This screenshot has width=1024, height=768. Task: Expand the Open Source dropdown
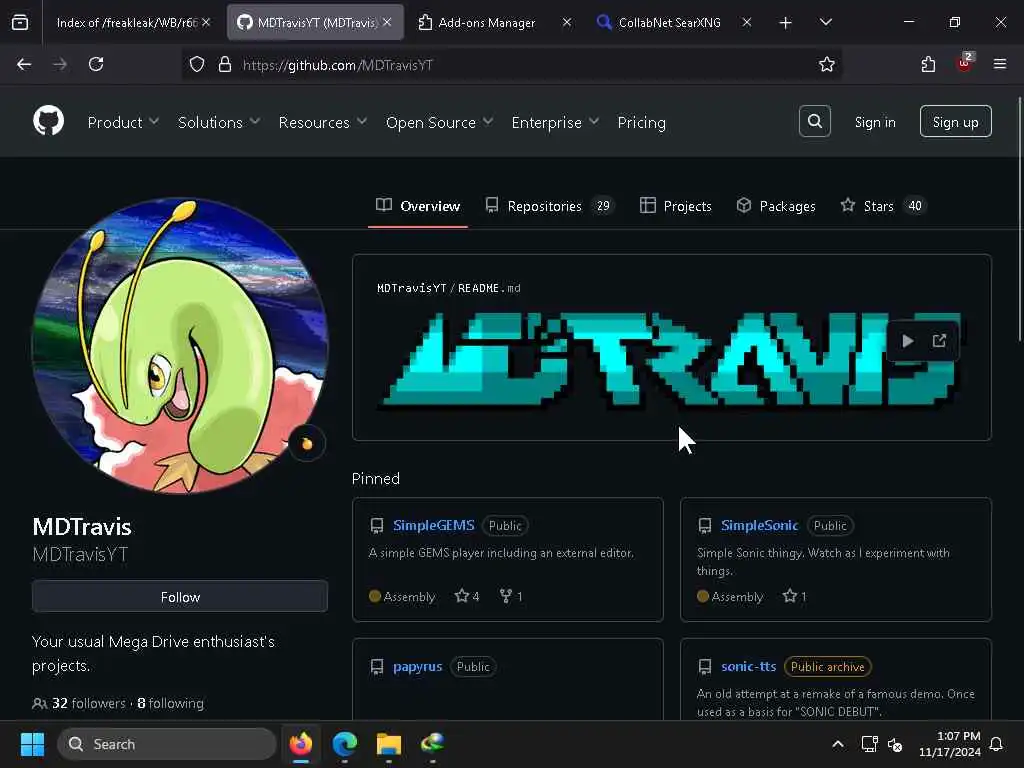[439, 122]
